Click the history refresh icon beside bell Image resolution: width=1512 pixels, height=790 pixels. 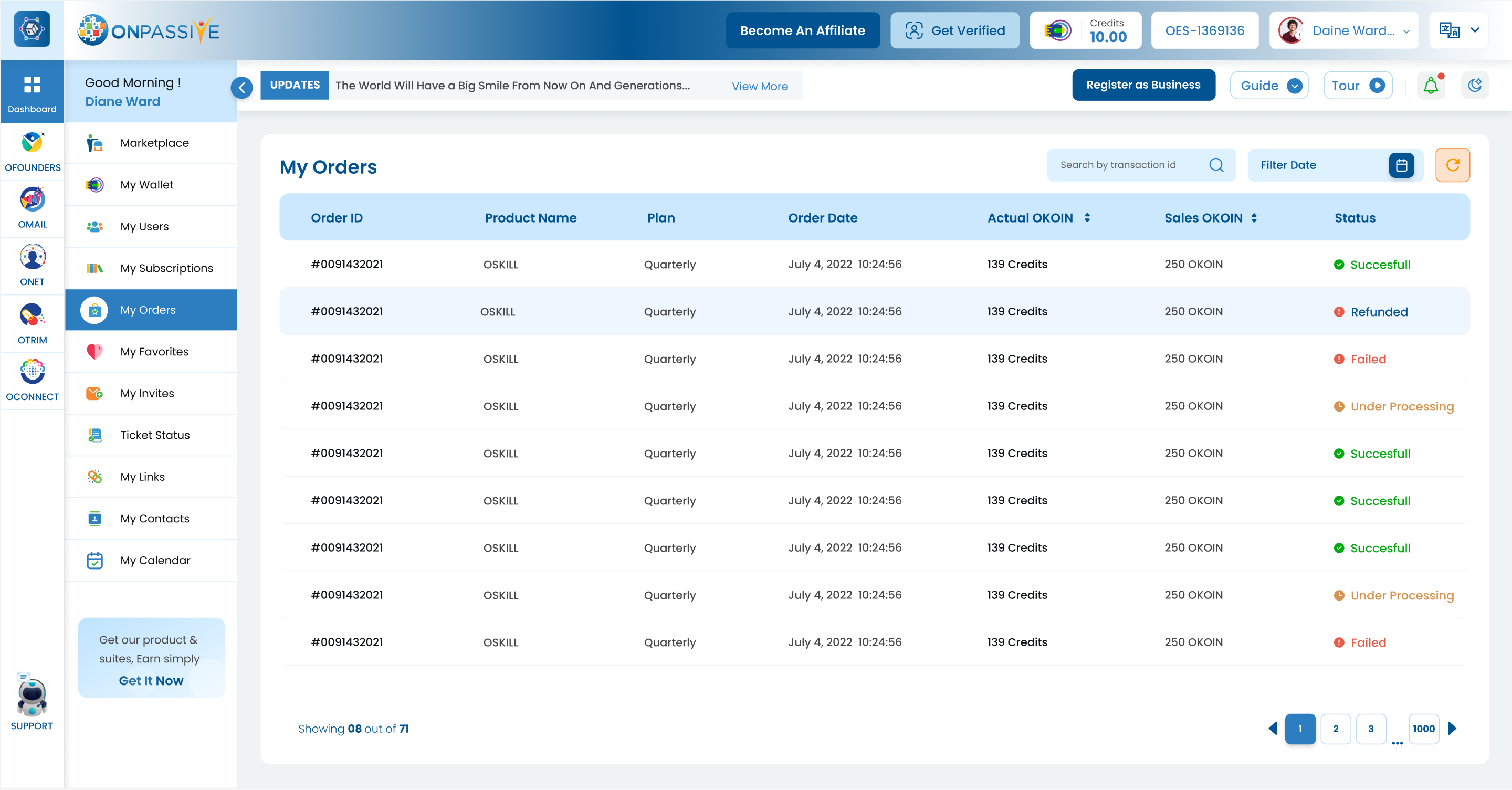1474,86
